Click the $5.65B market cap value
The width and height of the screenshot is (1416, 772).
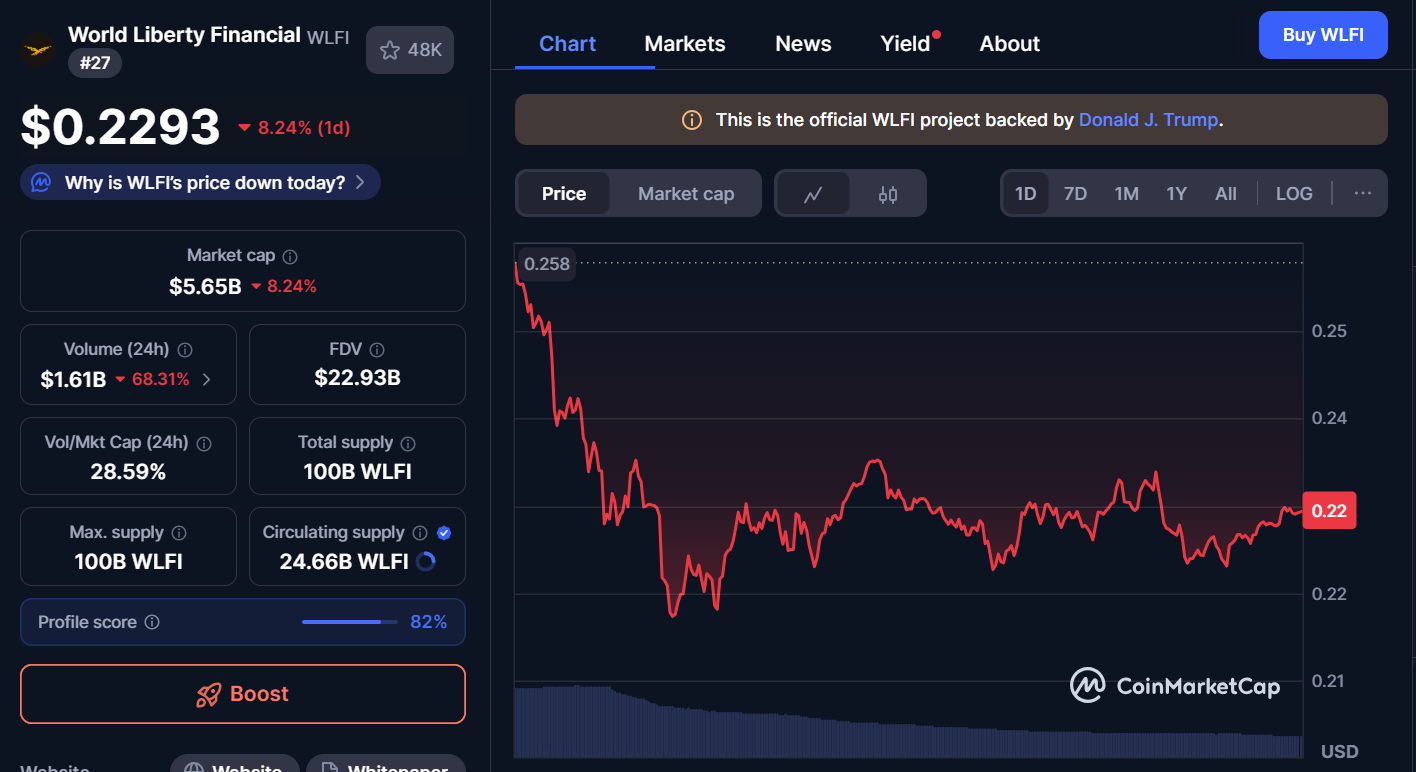pyautogui.click(x=205, y=287)
